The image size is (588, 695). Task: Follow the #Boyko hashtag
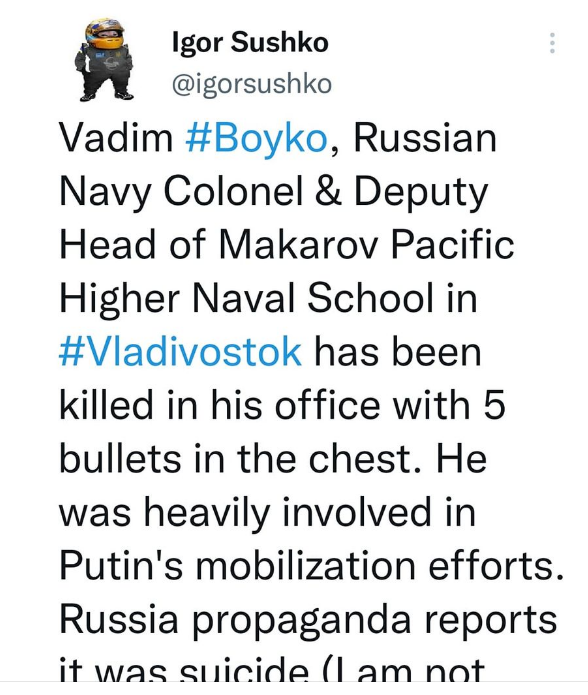pyautogui.click(x=257, y=139)
